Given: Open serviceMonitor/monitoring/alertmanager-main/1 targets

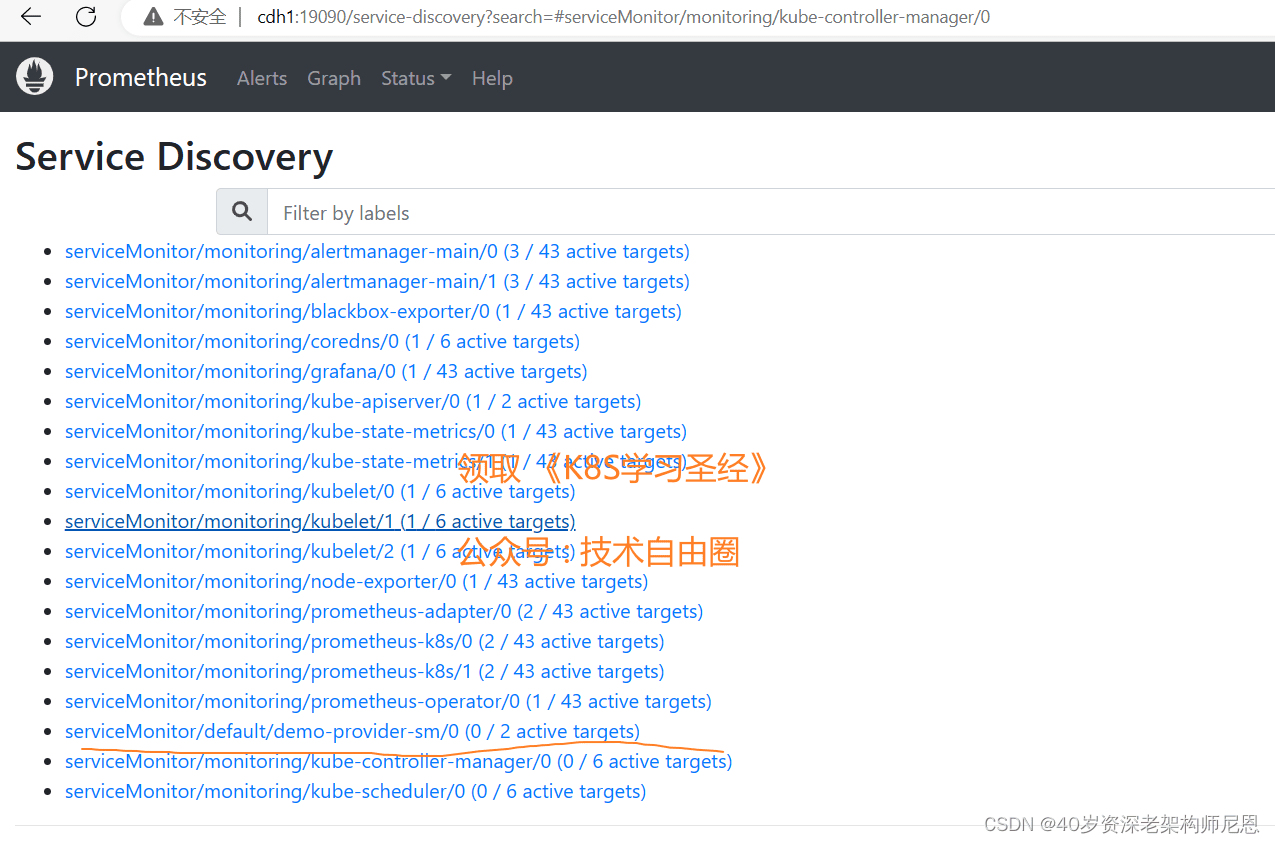Looking at the screenshot, I should (x=377, y=281).
